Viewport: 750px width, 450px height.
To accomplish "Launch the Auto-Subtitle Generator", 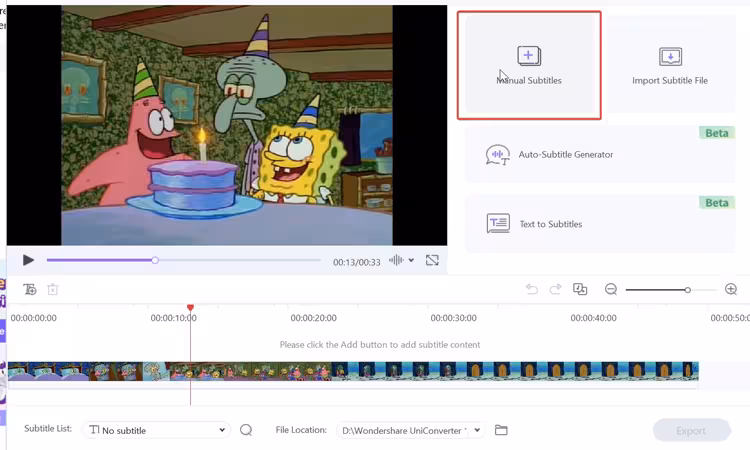I will [x=600, y=154].
